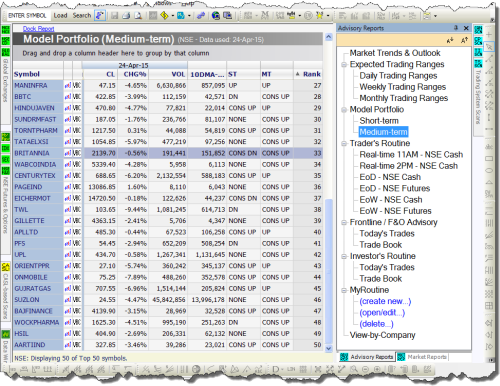The height and width of the screenshot is (386, 500).
Task: Select Market Trends & Outlook
Action: click(395, 53)
